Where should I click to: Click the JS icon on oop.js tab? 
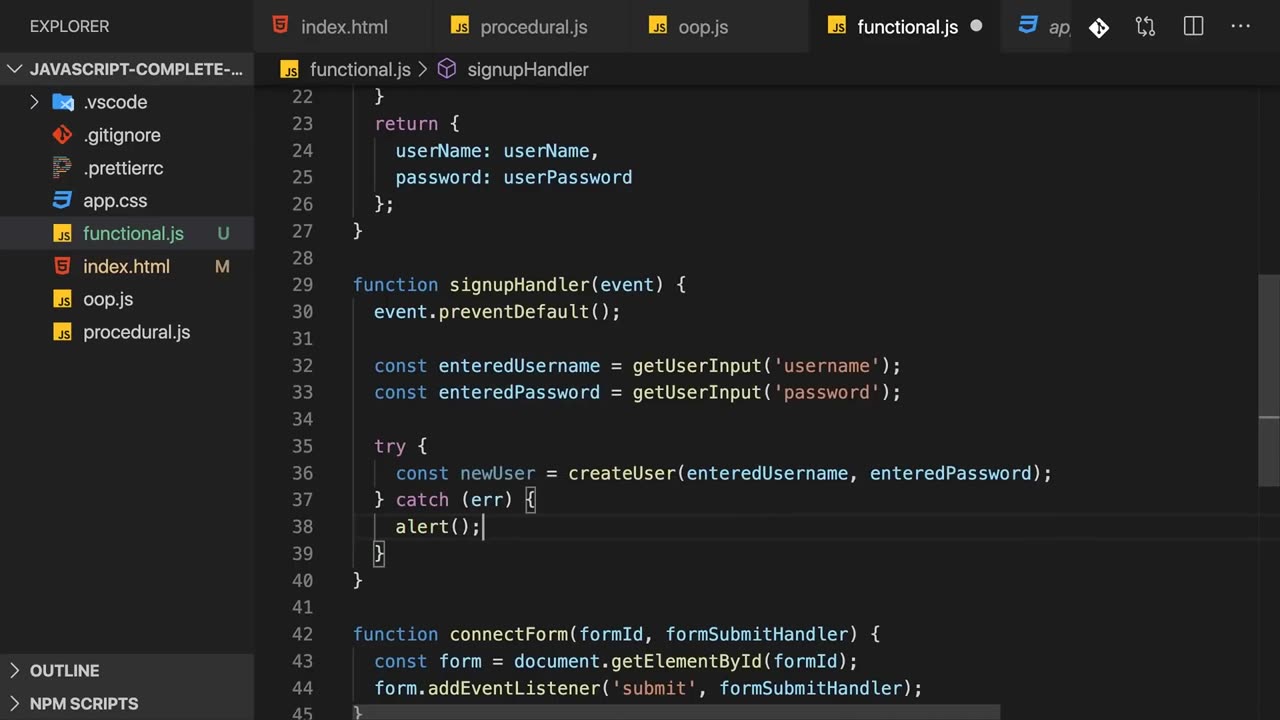point(658,27)
